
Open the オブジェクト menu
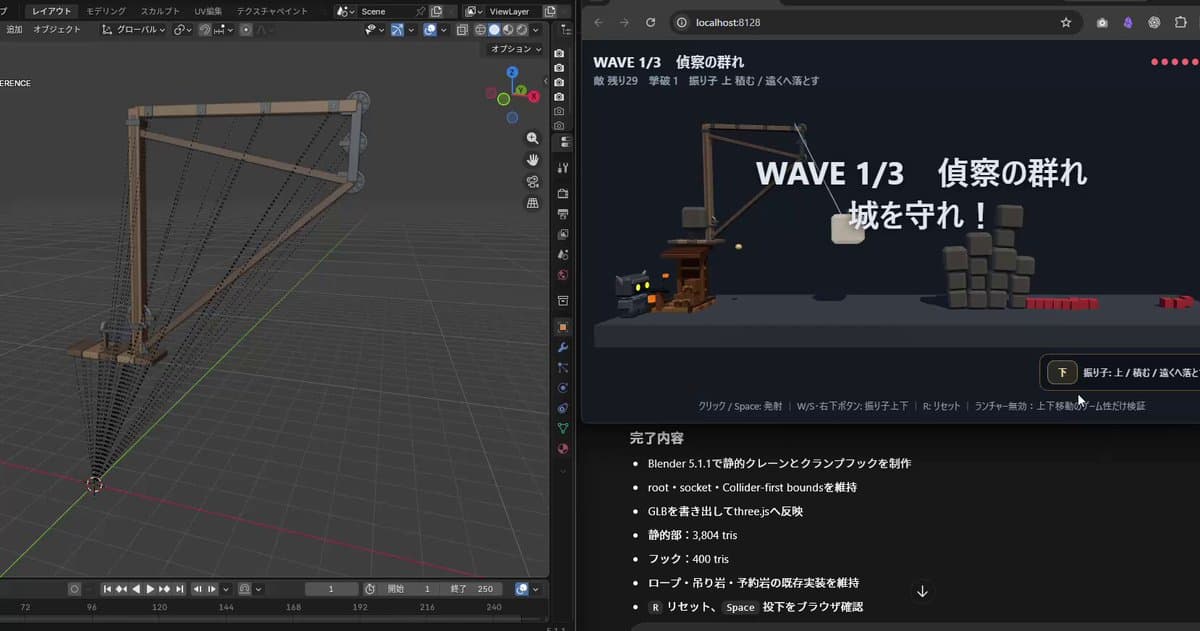57,30
